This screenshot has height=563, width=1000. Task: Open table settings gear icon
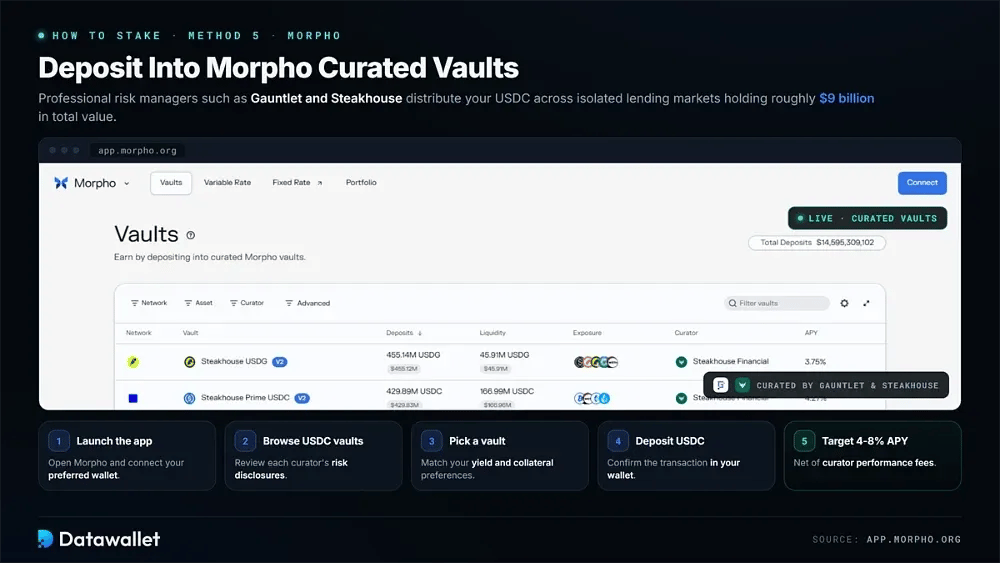[844, 303]
